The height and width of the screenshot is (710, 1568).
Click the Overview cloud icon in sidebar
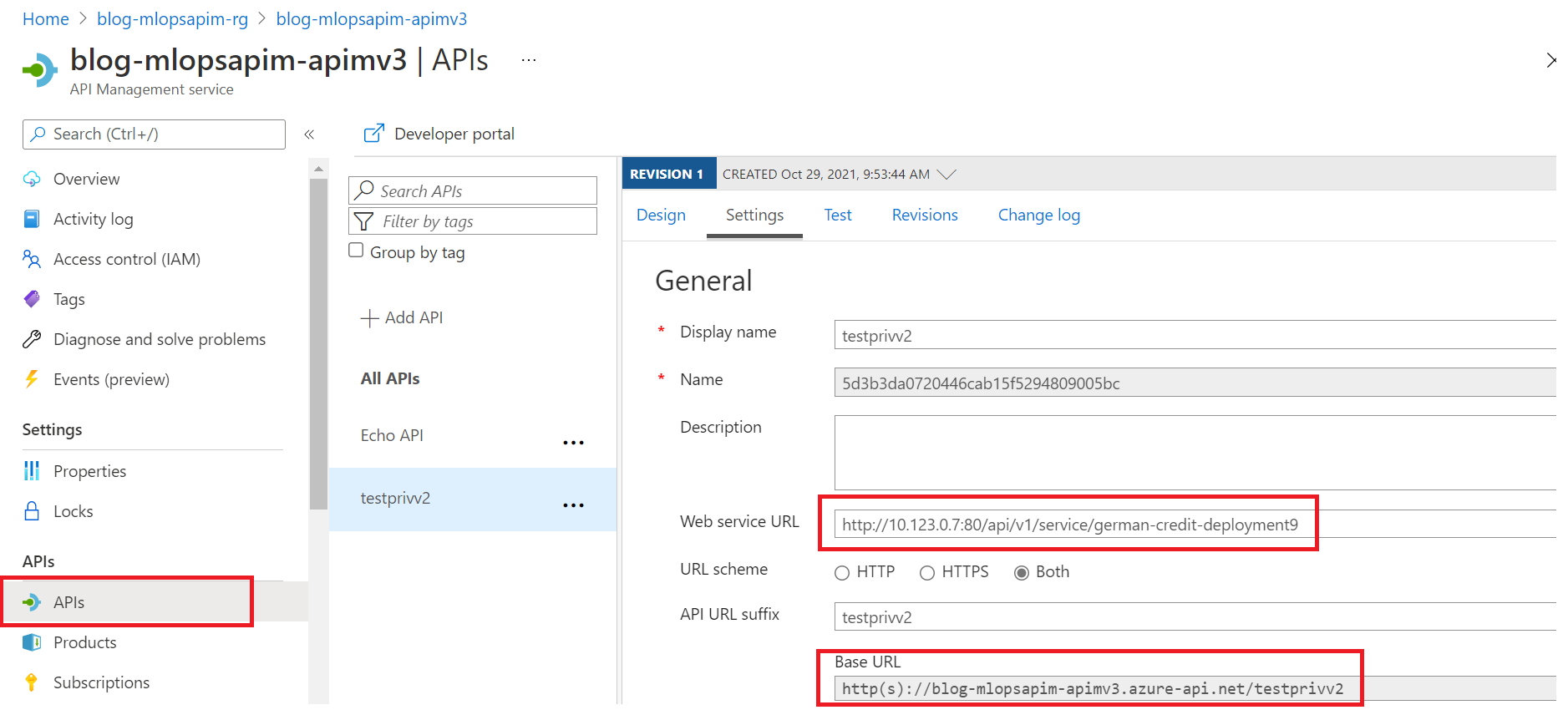click(32, 179)
